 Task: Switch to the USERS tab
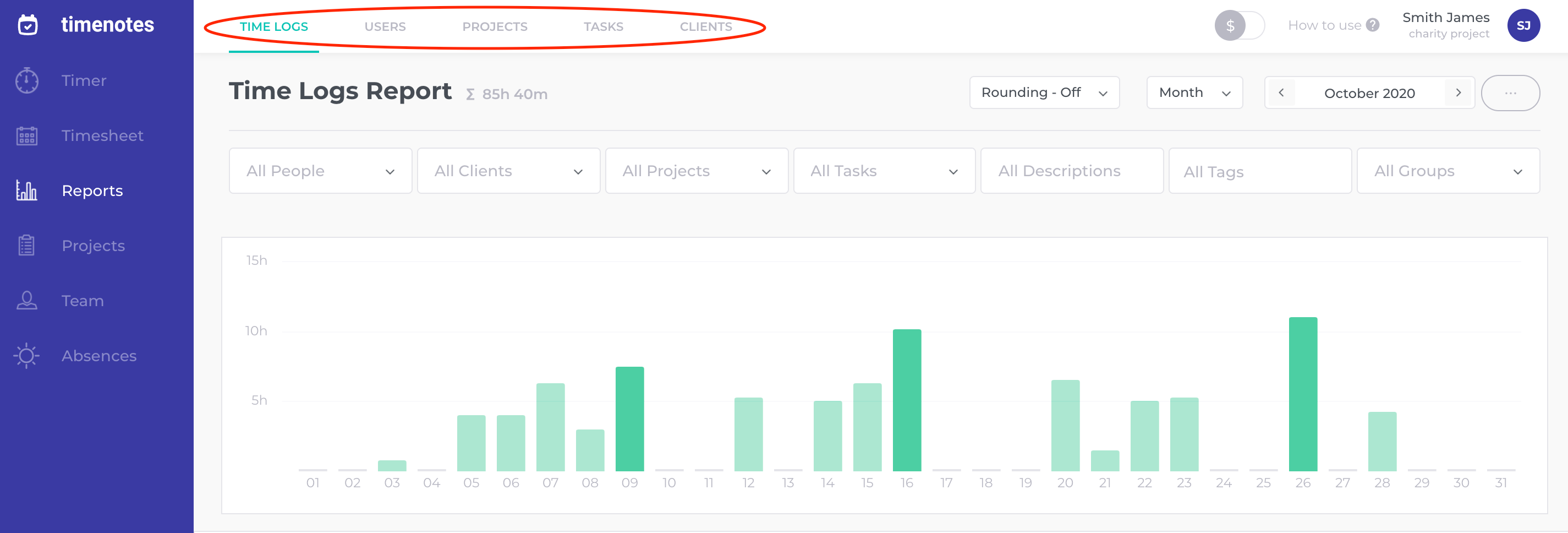[x=385, y=27]
